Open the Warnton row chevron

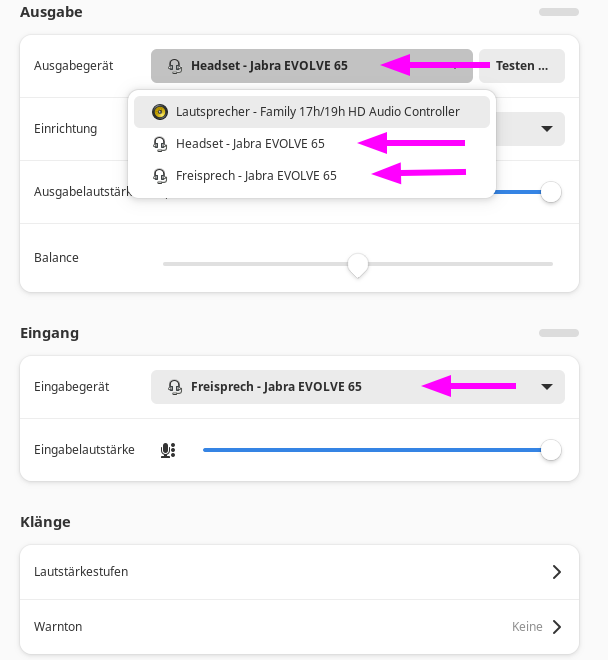557,627
